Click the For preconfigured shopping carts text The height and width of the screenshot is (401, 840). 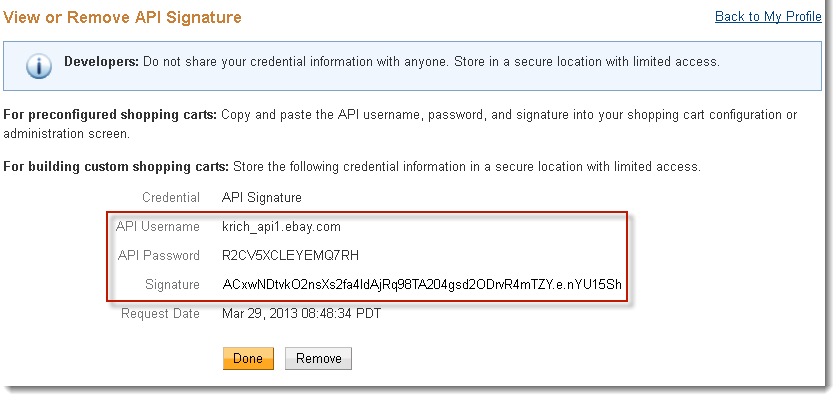[x=110, y=115]
